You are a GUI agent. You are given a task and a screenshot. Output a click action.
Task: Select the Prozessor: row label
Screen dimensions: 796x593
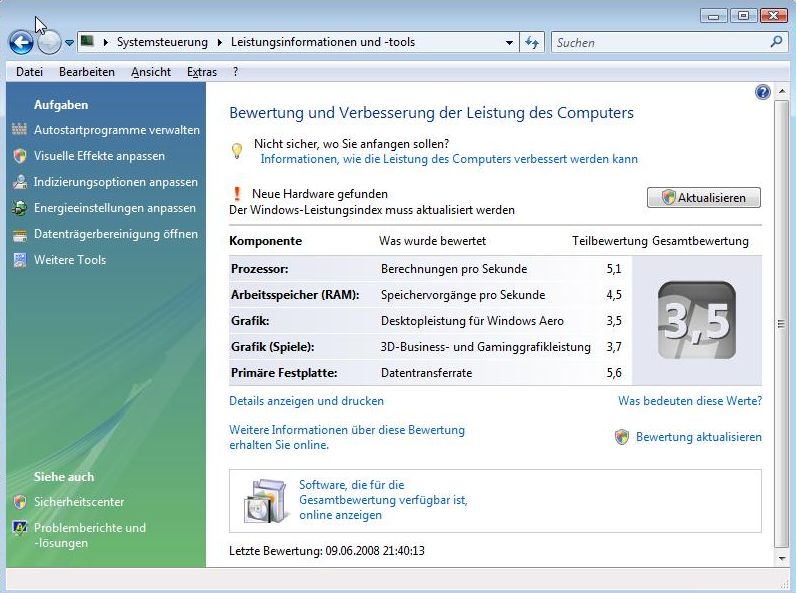[259, 269]
